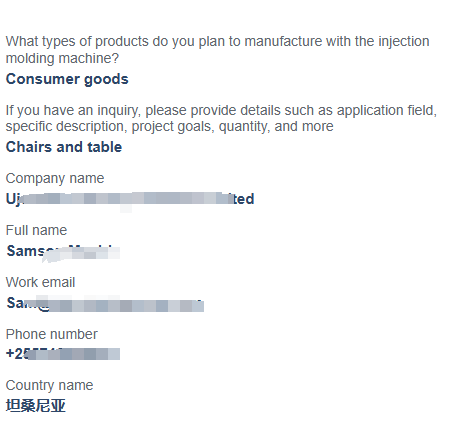The height and width of the screenshot is (430, 449).
Task: Click the name value starting with Sams
Action: [x=63, y=251]
